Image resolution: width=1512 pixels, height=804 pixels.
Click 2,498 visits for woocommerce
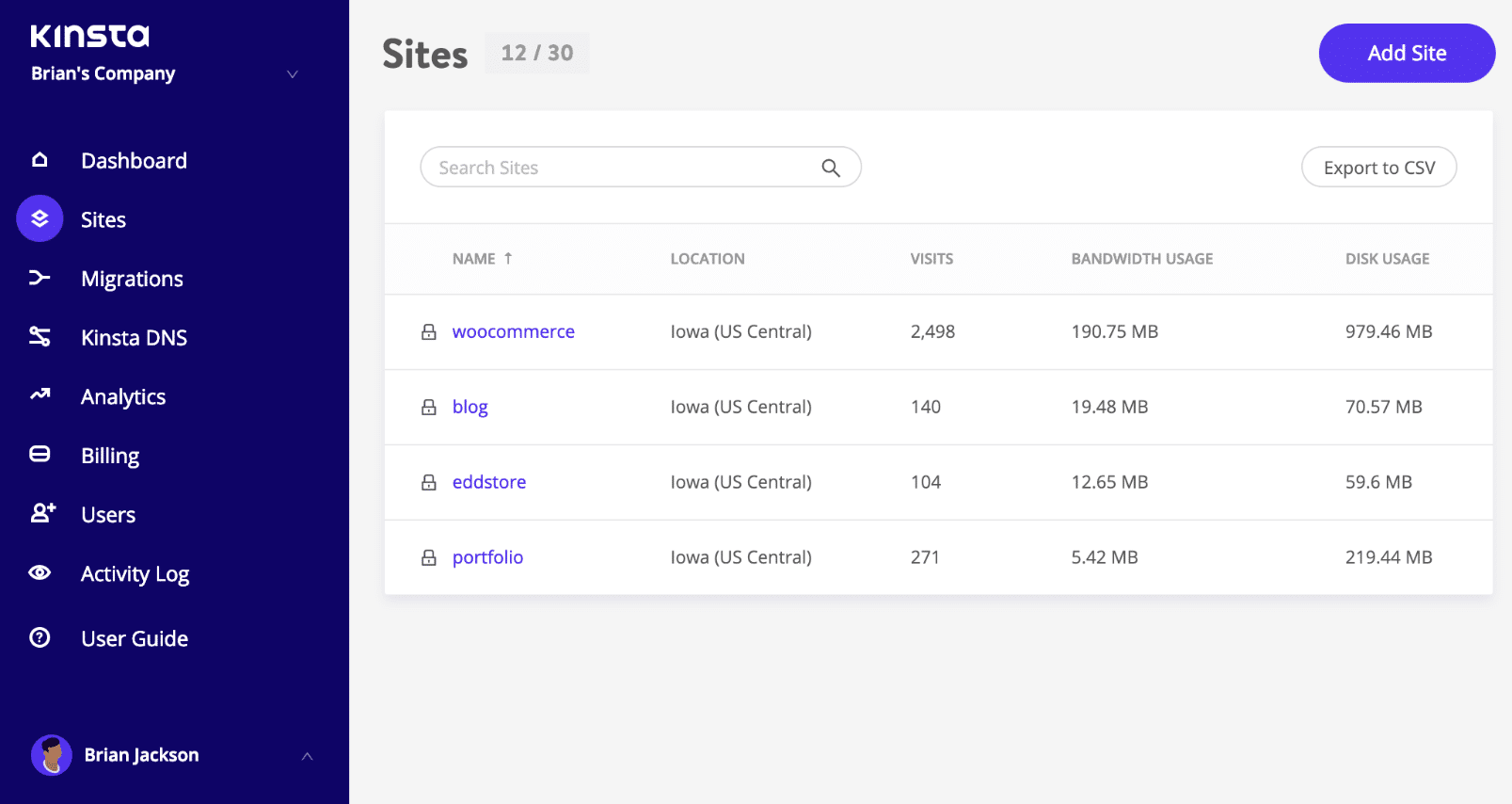[932, 331]
